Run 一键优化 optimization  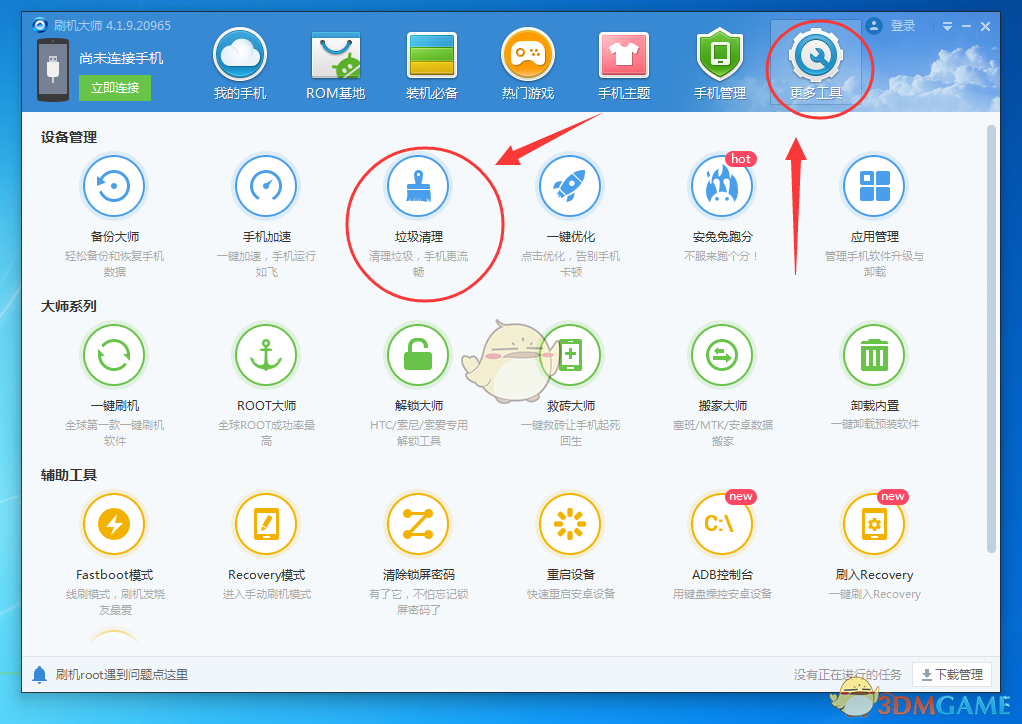570,185
